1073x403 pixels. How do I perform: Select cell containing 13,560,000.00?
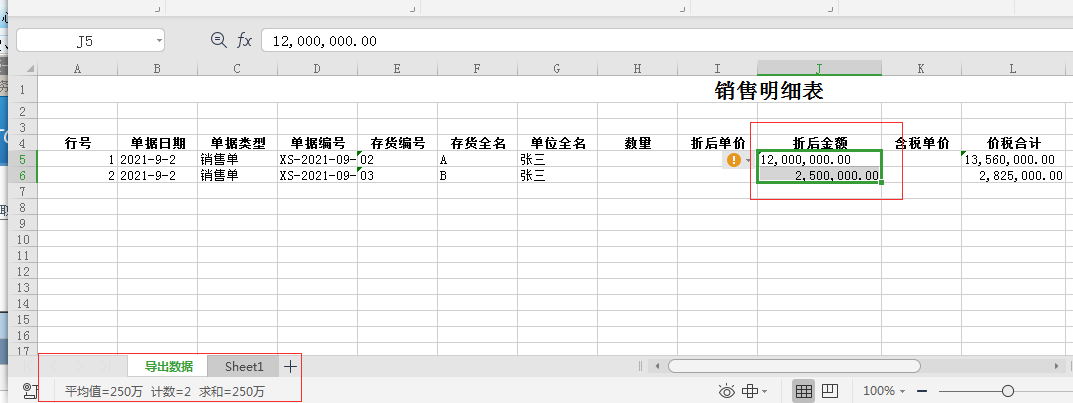pyautogui.click(x=1013, y=160)
